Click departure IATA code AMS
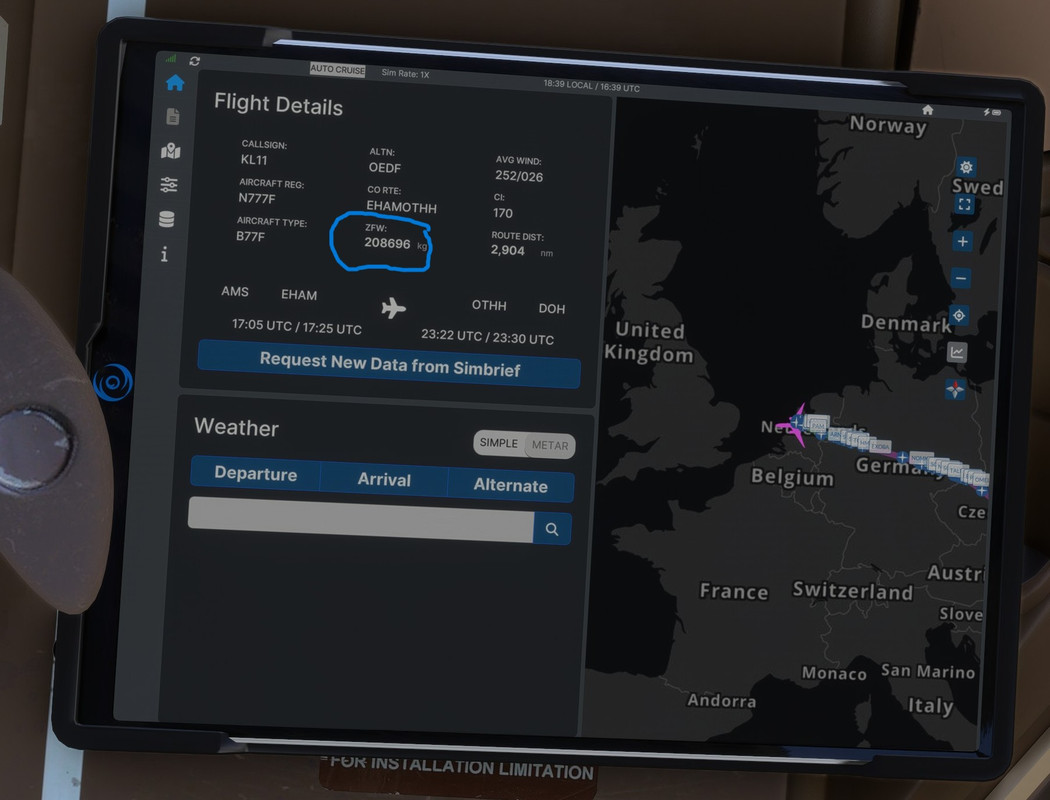 coord(235,291)
